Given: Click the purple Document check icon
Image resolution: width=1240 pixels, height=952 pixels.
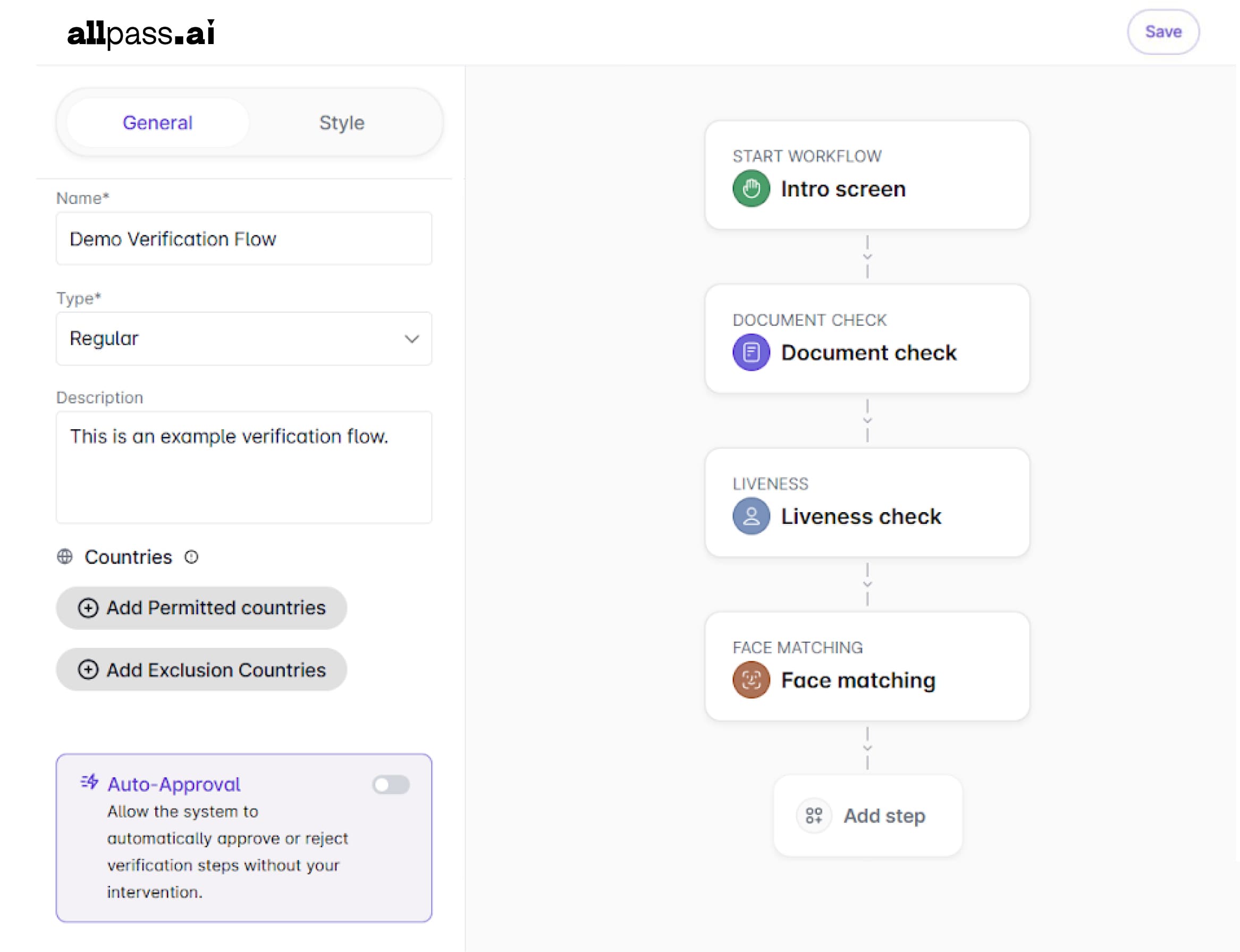Looking at the screenshot, I should tap(750, 352).
